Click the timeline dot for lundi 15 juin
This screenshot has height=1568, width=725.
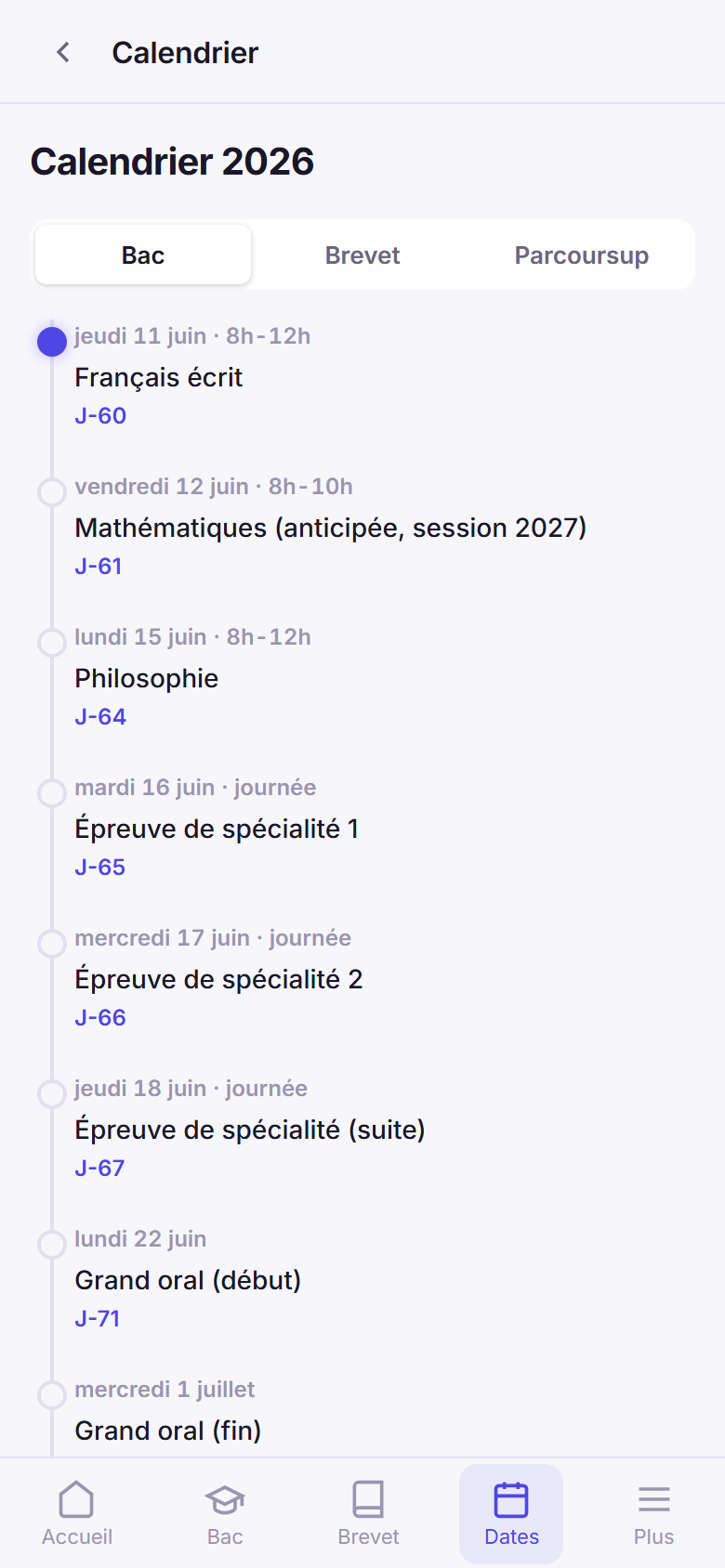coord(52,643)
